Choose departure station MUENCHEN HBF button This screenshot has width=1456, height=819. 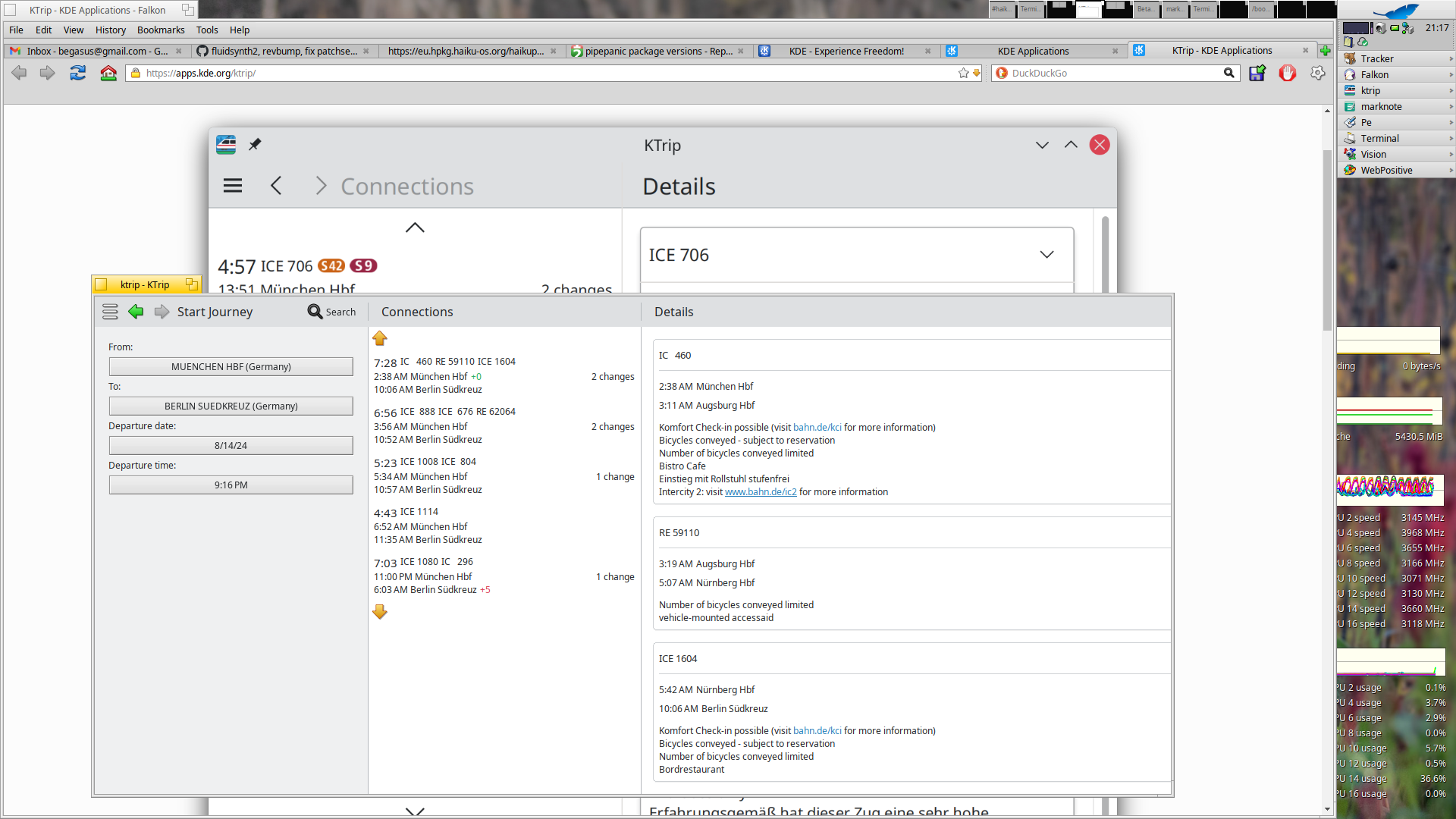pos(231,366)
